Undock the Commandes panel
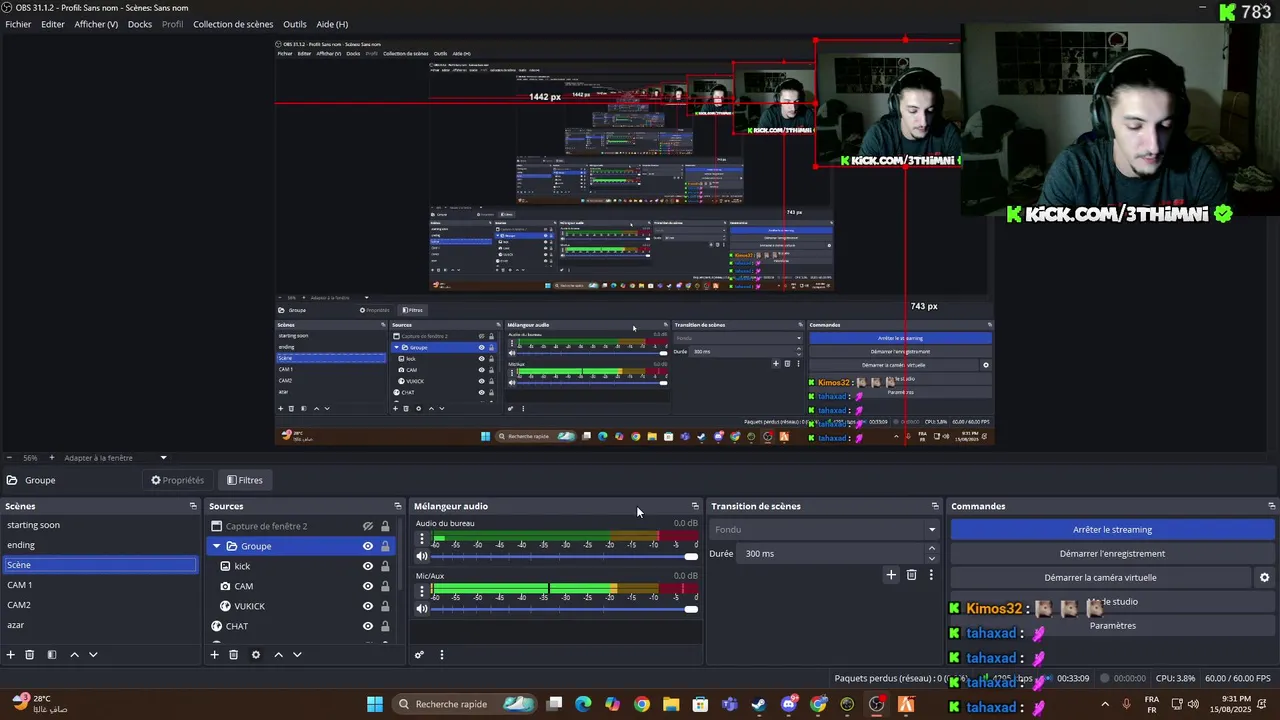Screen dimensions: 1280x720 click(x=1271, y=506)
